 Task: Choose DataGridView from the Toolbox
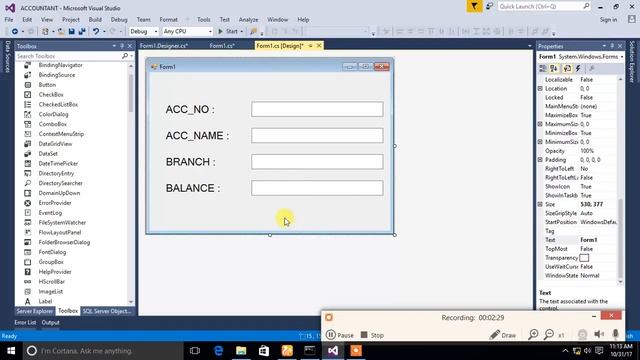point(55,144)
